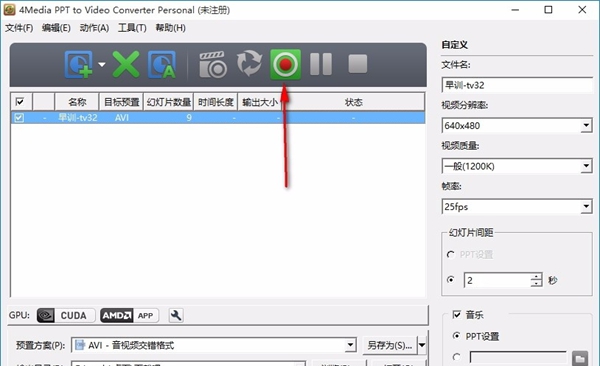The width and height of the screenshot is (600, 366).
Task: Click the 时间长度 column header
Action: point(216,102)
